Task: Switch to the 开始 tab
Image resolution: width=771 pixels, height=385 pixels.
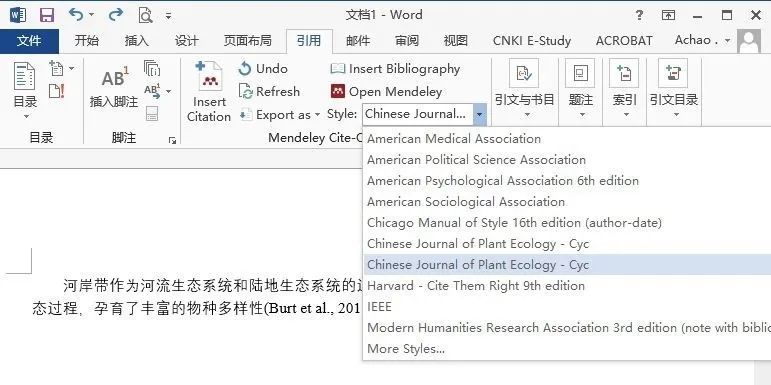Action: pyautogui.click(x=87, y=41)
